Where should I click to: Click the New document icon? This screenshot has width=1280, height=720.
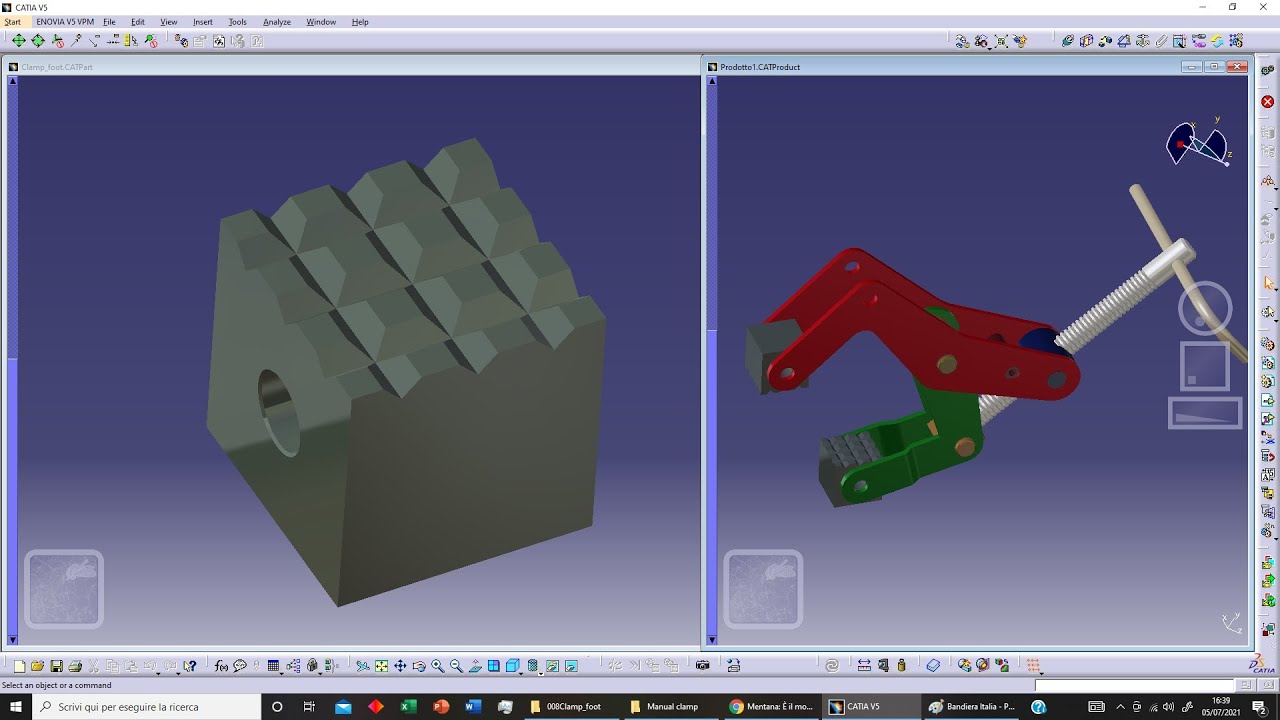coord(19,666)
